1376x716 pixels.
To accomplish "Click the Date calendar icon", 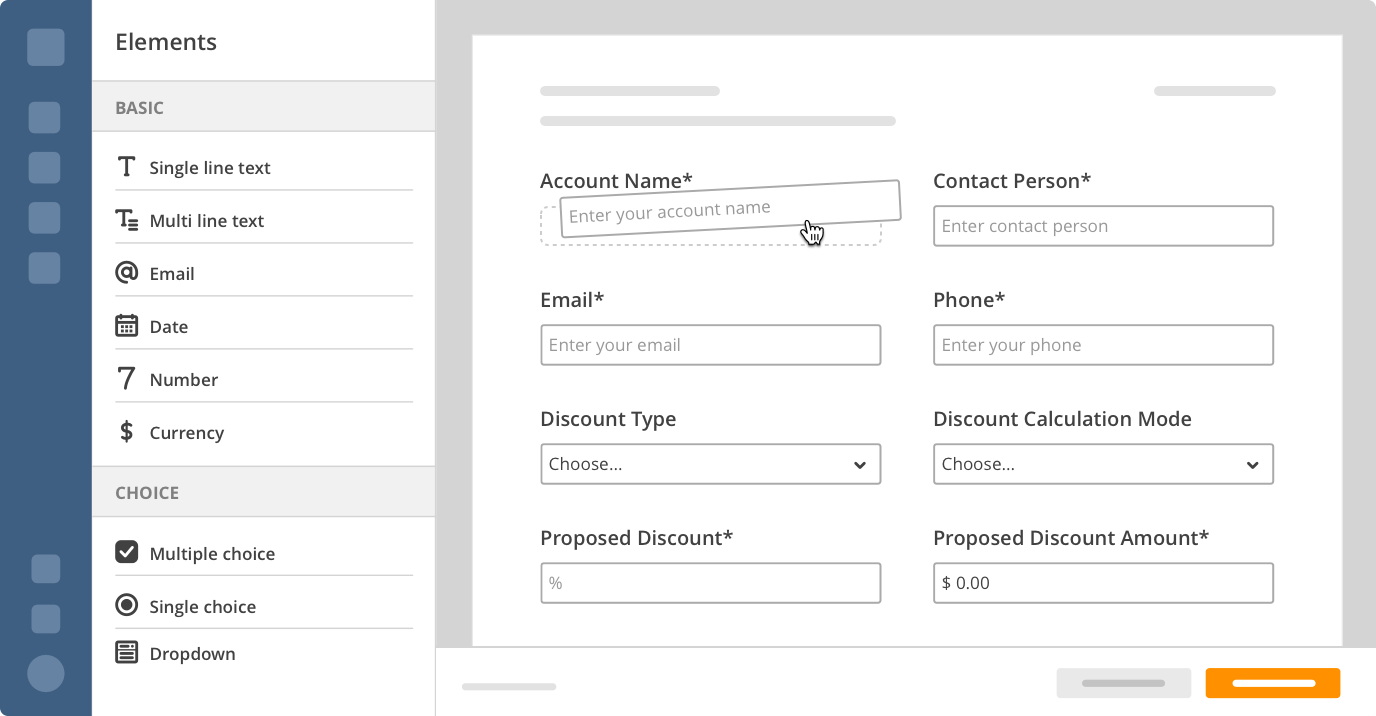I will (126, 326).
